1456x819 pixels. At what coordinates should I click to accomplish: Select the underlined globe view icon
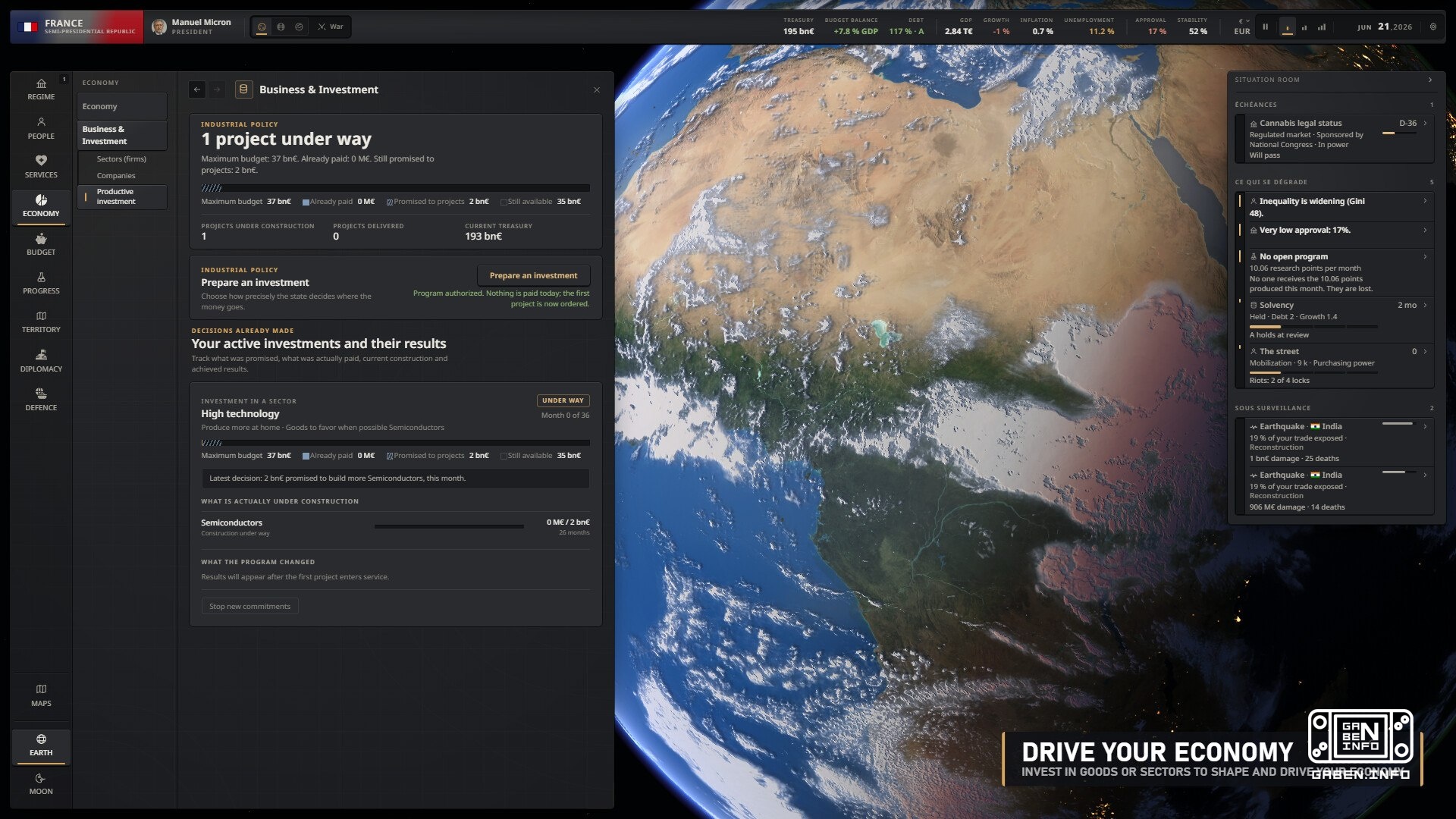(x=262, y=27)
